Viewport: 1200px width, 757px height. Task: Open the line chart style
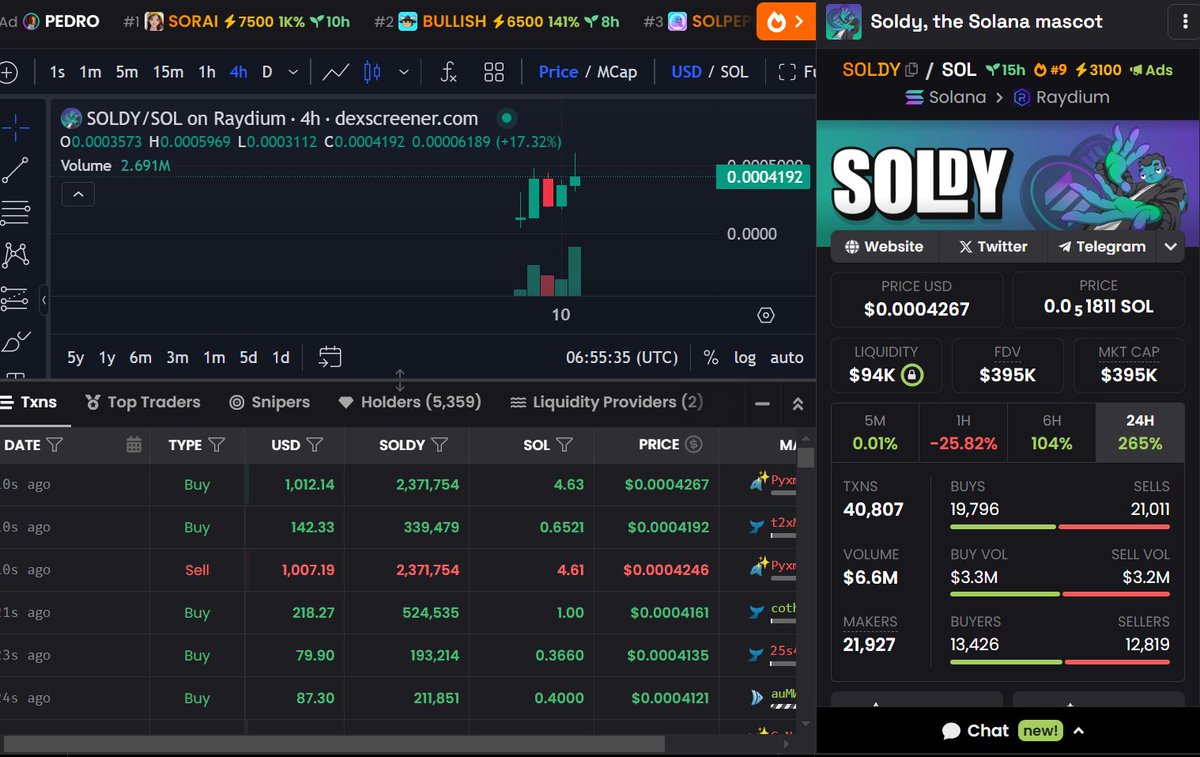click(x=335, y=72)
